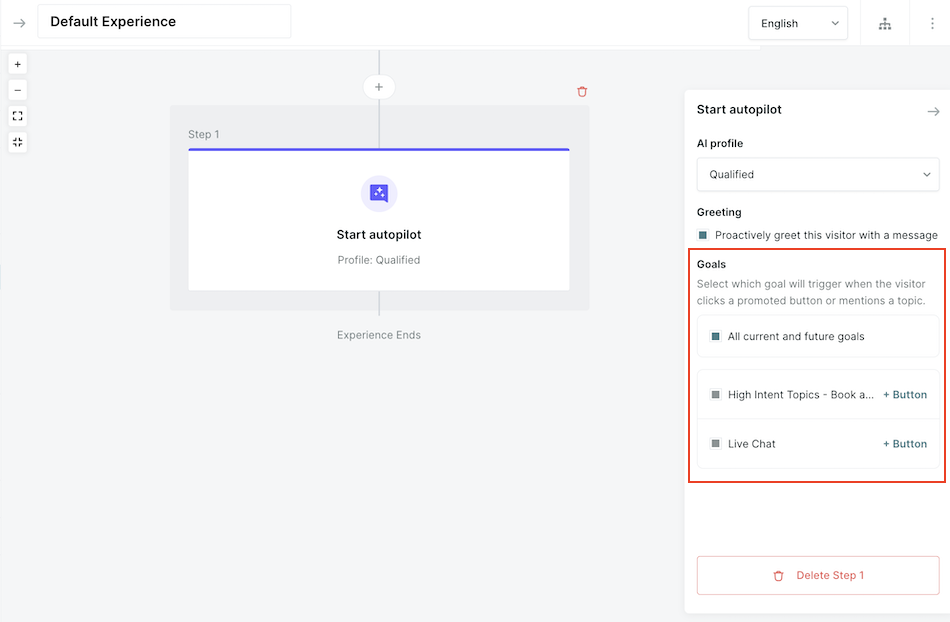Click the Greeting section heading
Viewport: 950px width, 622px height.
(x=719, y=212)
